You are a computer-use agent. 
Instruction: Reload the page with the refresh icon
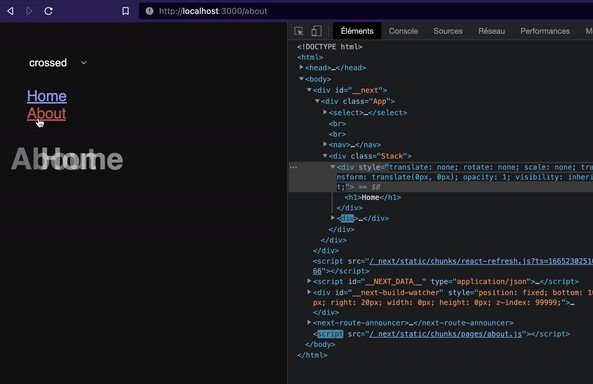[48, 11]
